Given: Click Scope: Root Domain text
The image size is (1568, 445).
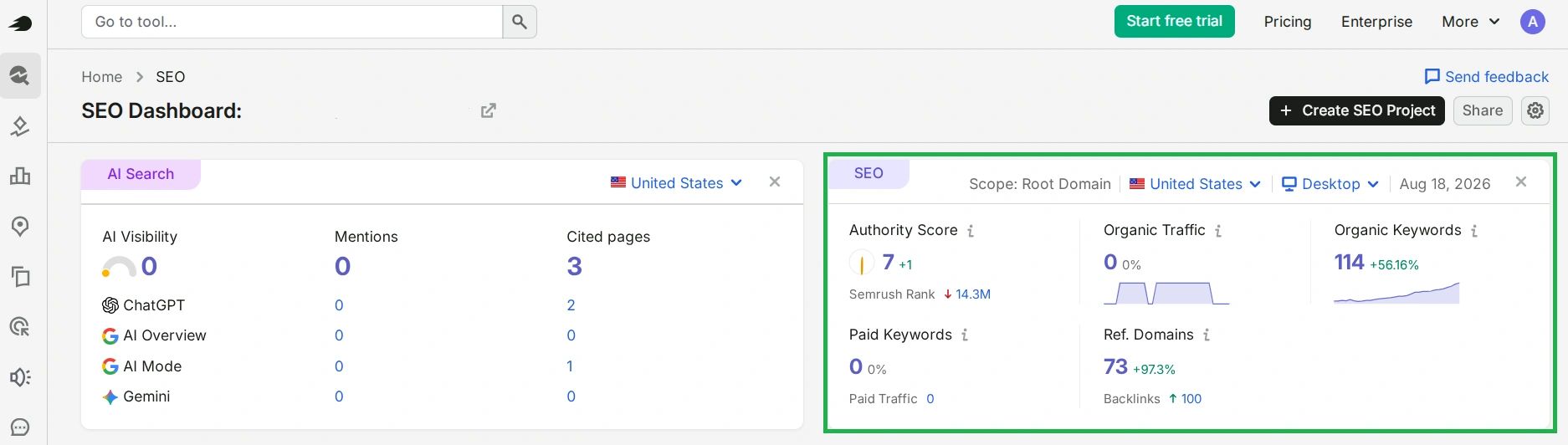Looking at the screenshot, I should click(1040, 184).
